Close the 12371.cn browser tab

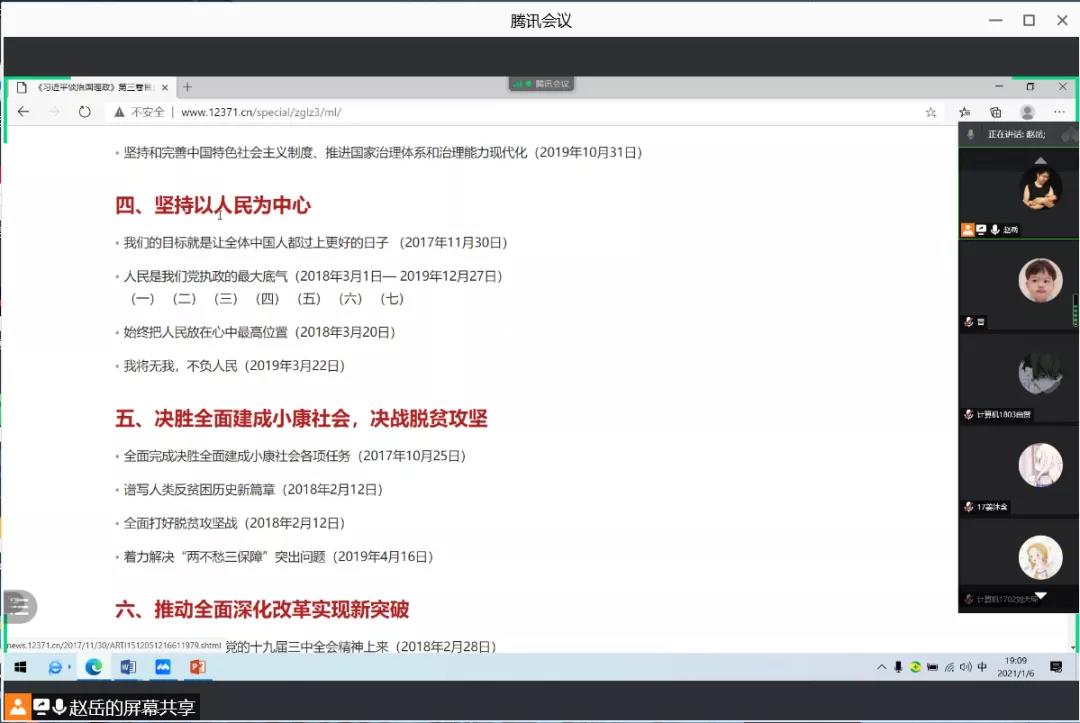pyautogui.click(x=165, y=88)
